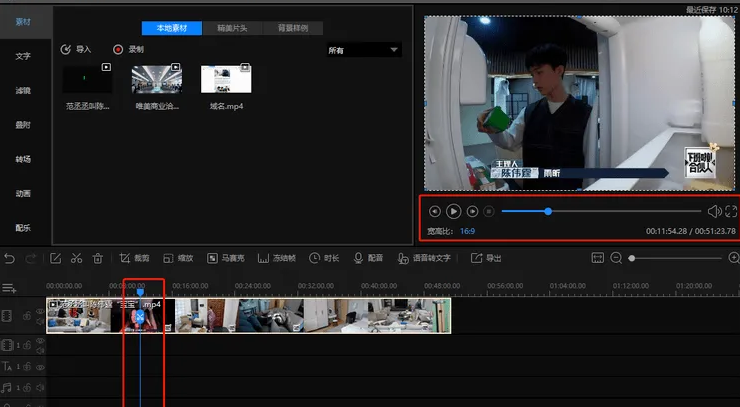Click 导入 to import media
The width and height of the screenshot is (740, 407).
pyautogui.click(x=76, y=49)
